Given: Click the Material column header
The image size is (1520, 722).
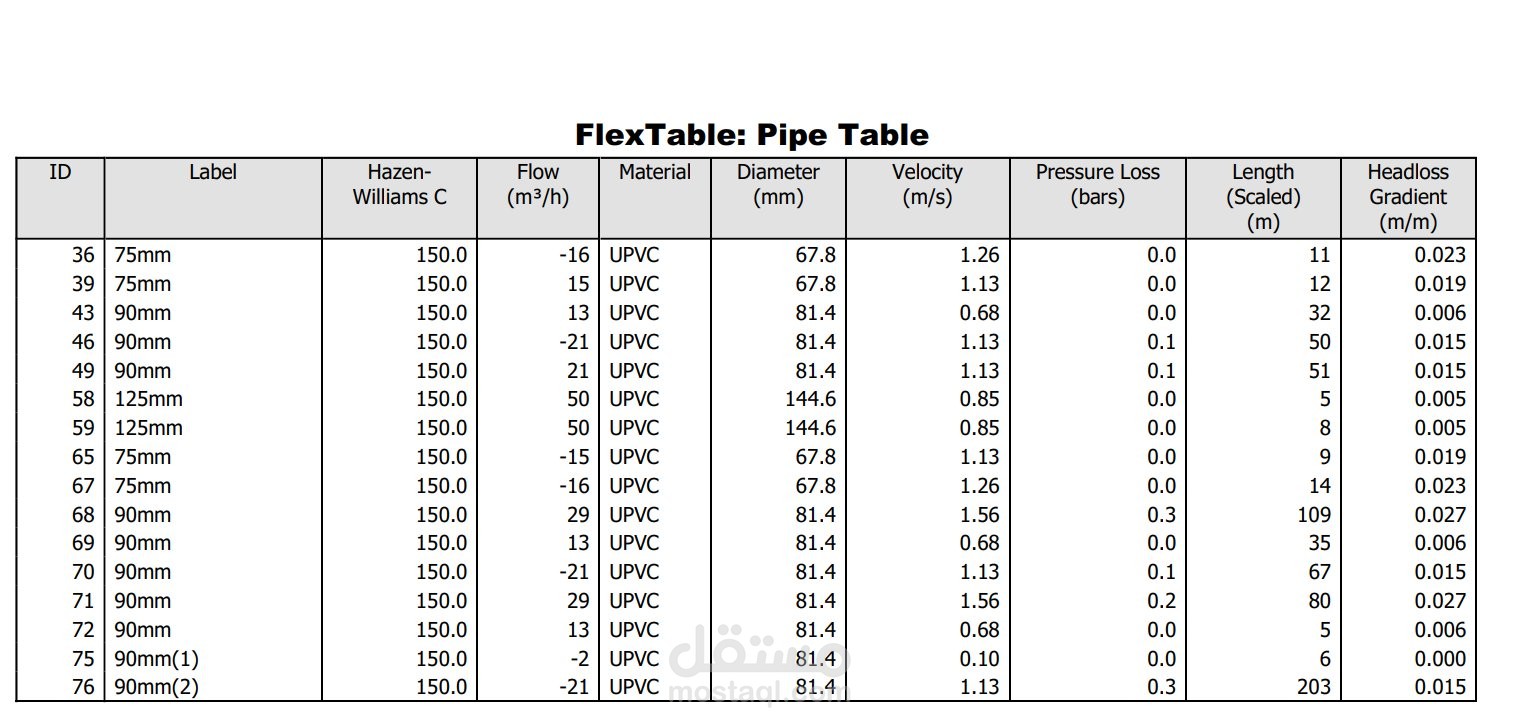Looking at the screenshot, I should coord(655,198).
